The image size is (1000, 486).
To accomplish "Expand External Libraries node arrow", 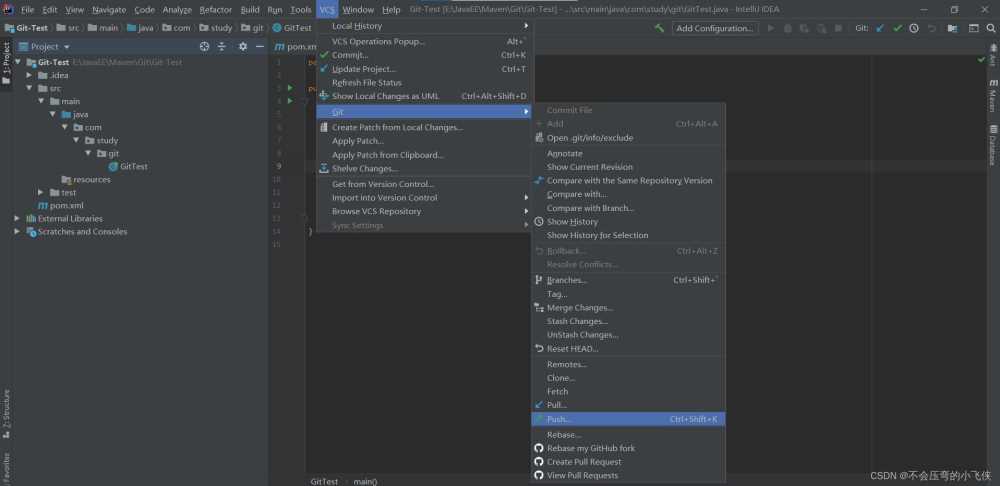I will point(18,218).
